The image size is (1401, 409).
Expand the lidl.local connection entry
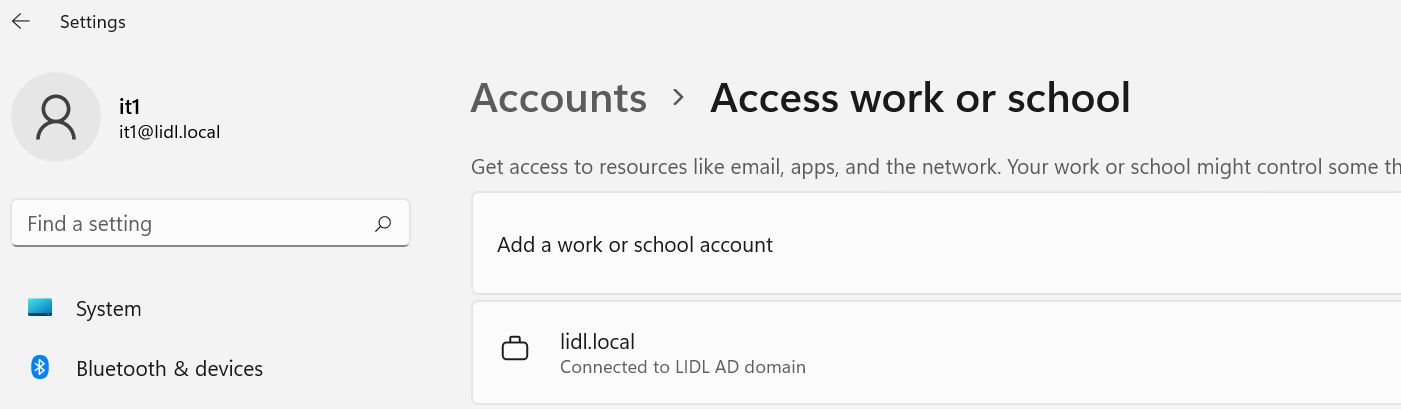pyautogui.click(x=935, y=352)
